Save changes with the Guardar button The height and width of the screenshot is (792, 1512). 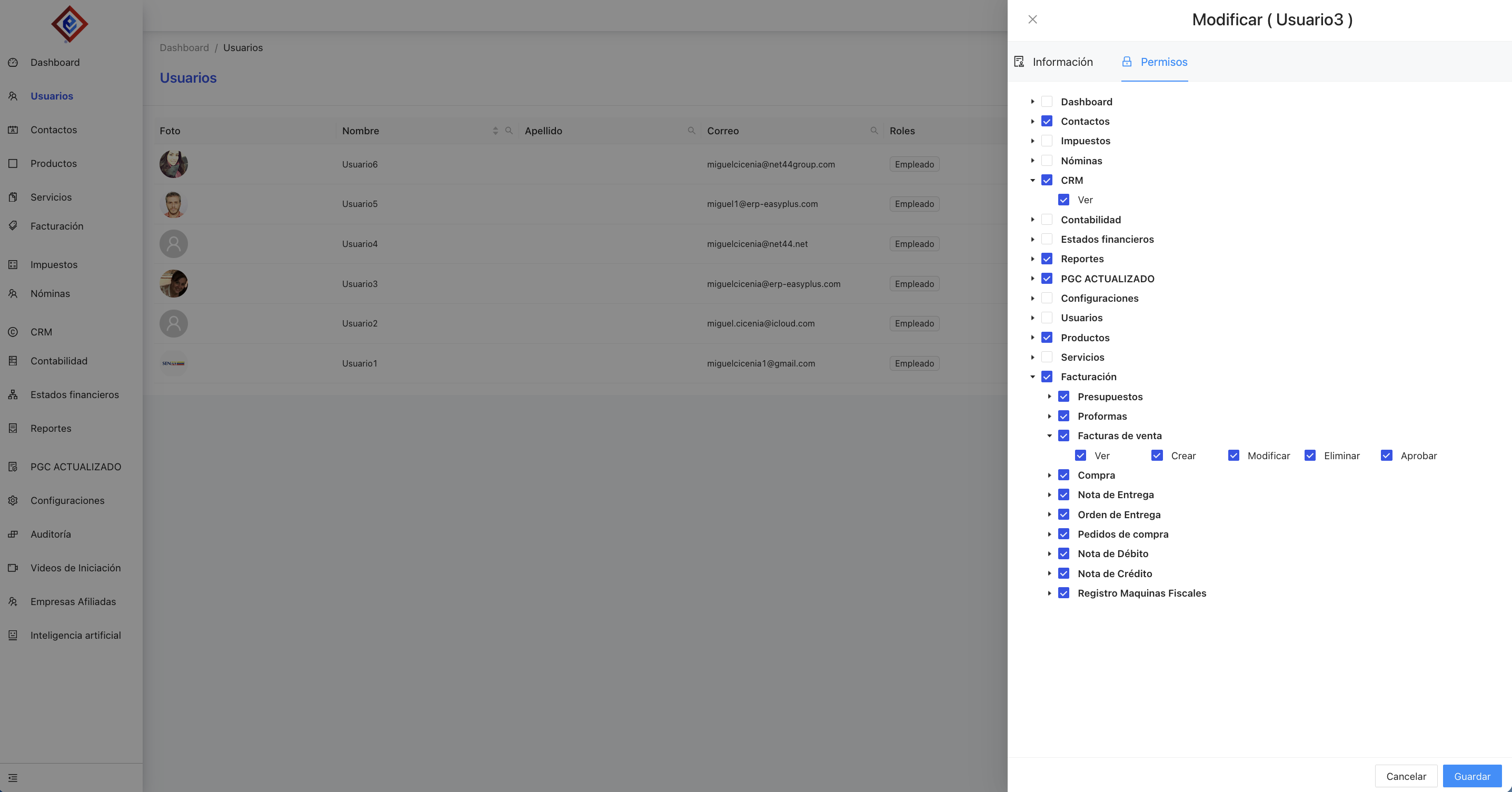tap(1471, 776)
